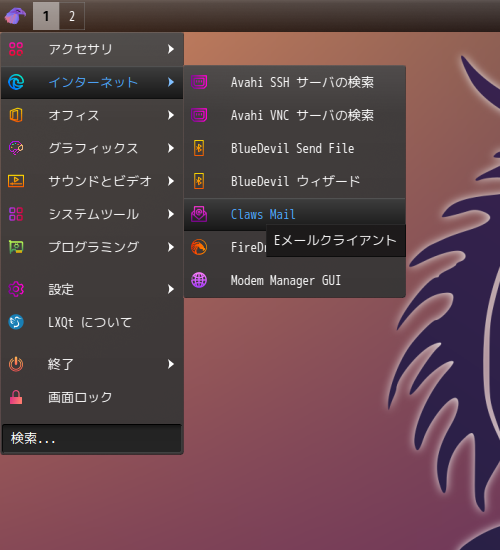Expand the グラフィックス submenu arrow
This screenshot has width=500, height=550.
(171, 148)
